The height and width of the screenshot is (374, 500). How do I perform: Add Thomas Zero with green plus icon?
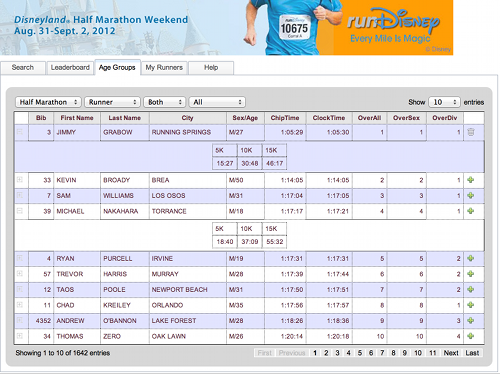(x=471, y=336)
